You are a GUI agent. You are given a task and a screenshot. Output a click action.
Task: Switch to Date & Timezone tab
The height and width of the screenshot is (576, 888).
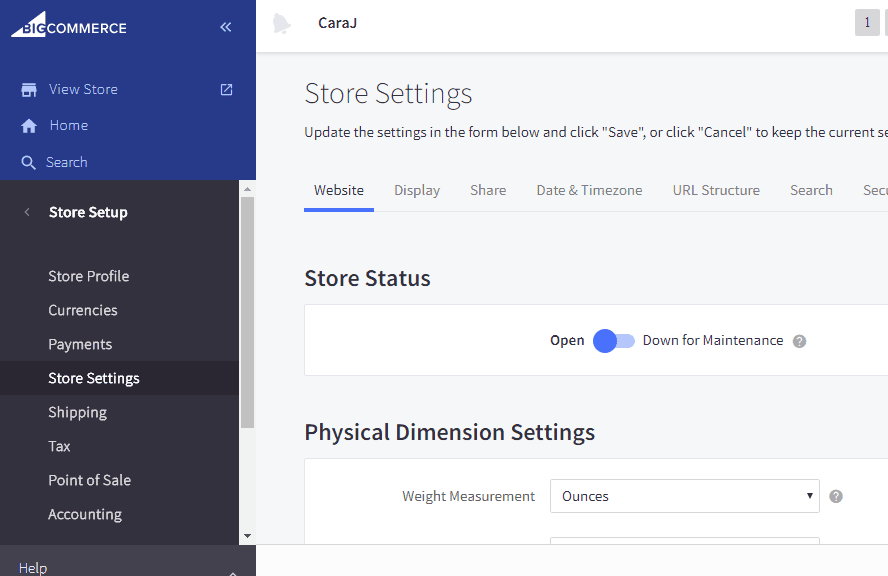589,190
